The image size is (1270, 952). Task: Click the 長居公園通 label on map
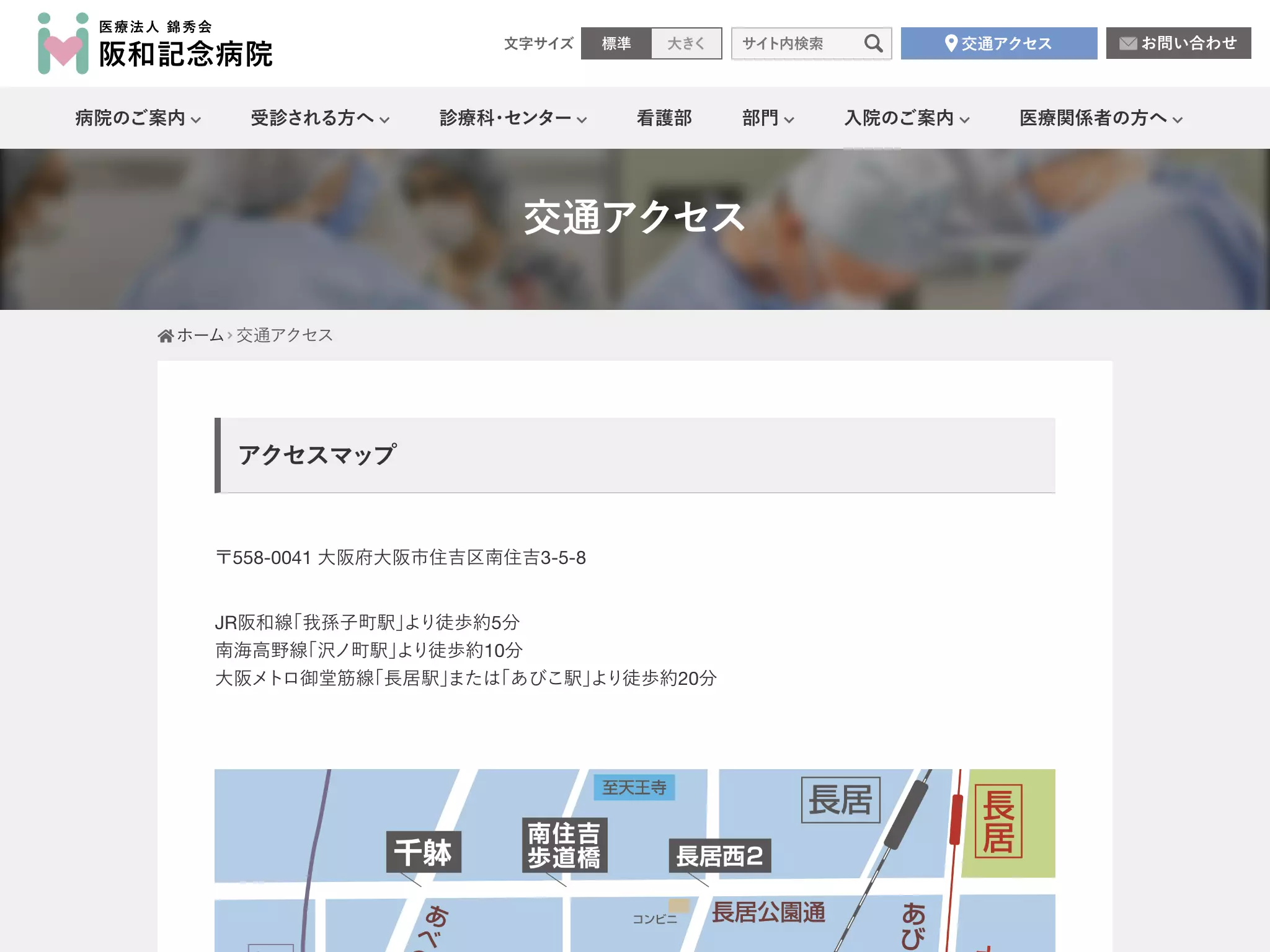(768, 912)
